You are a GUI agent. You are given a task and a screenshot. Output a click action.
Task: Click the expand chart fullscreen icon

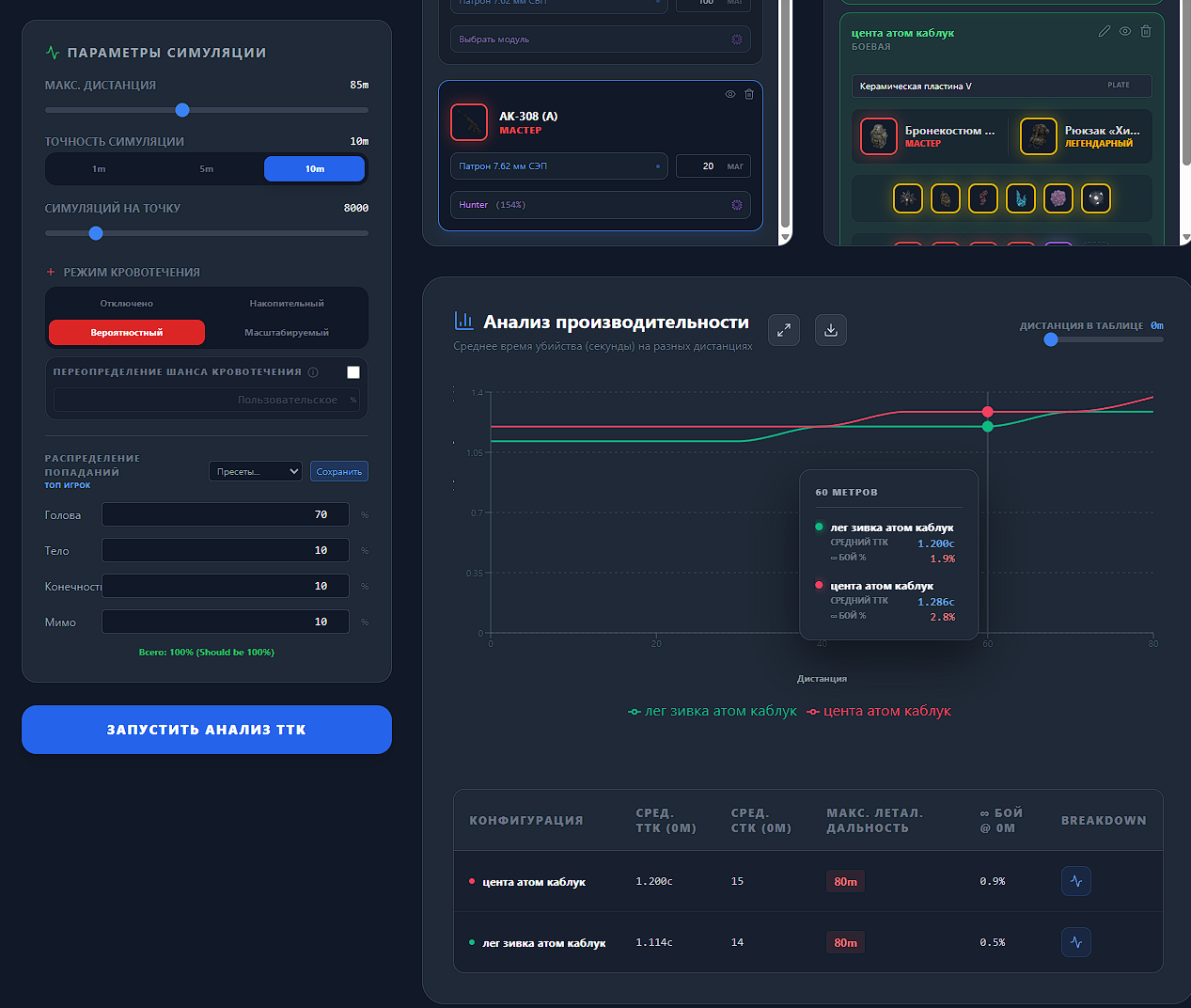click(784, 330)
